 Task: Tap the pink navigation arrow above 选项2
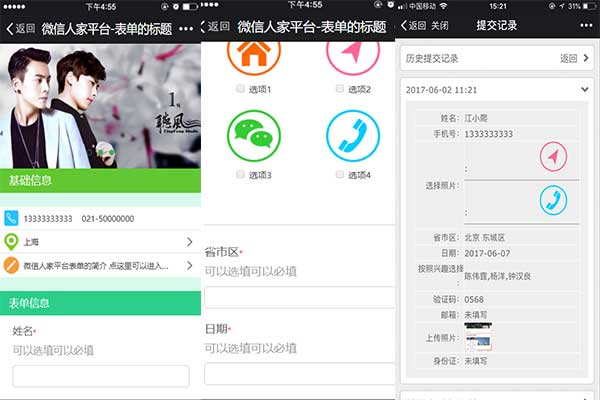[353, 56]
